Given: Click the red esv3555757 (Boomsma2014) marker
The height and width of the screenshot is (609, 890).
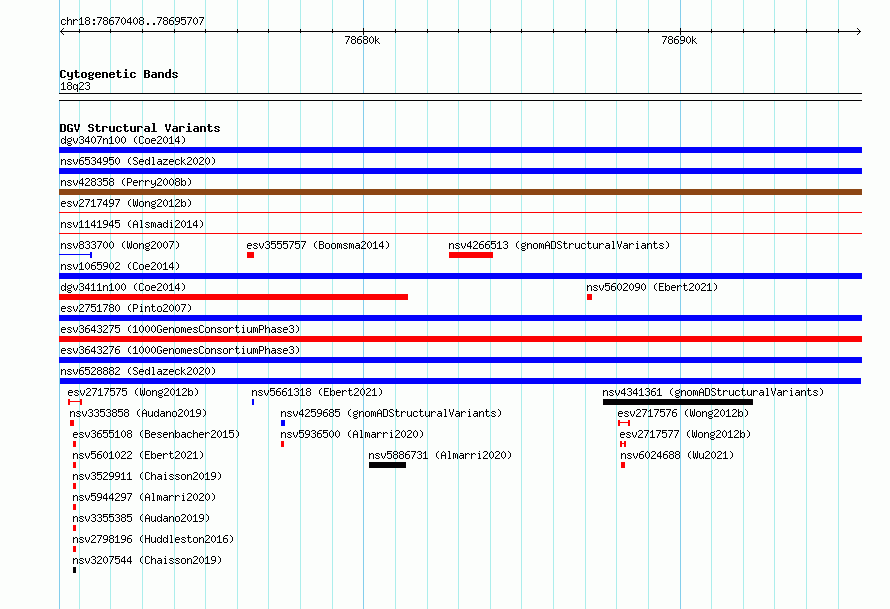Looking at the screenshot, I should 250,255.
